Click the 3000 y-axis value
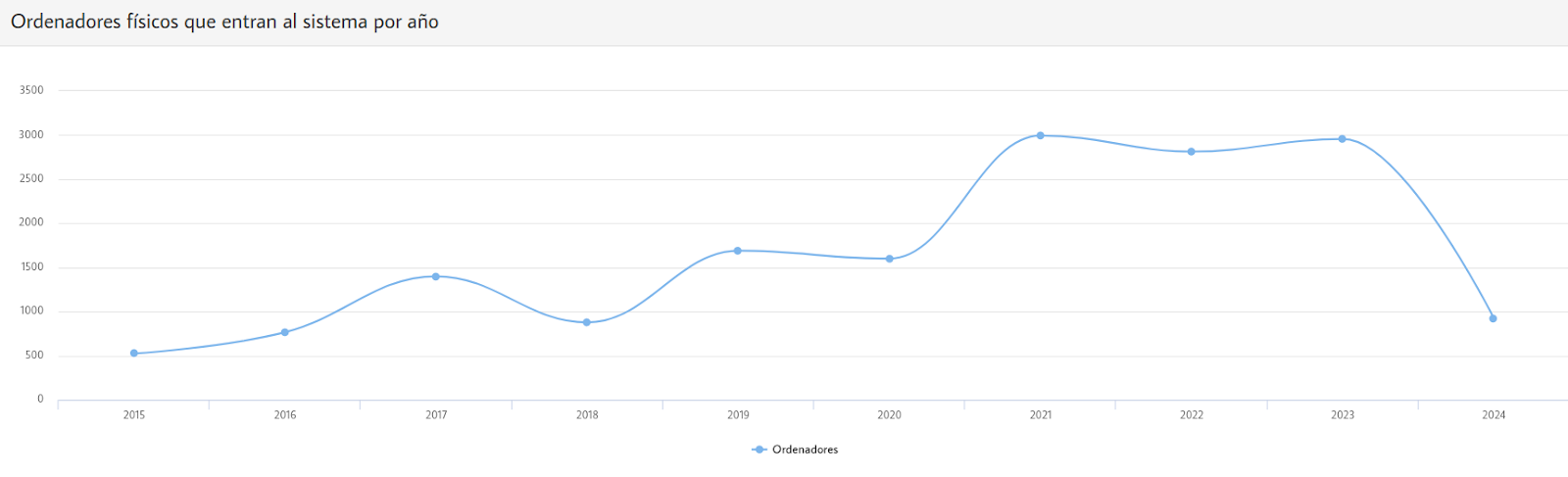The image size is (1568, 477). tap(31, 135)
